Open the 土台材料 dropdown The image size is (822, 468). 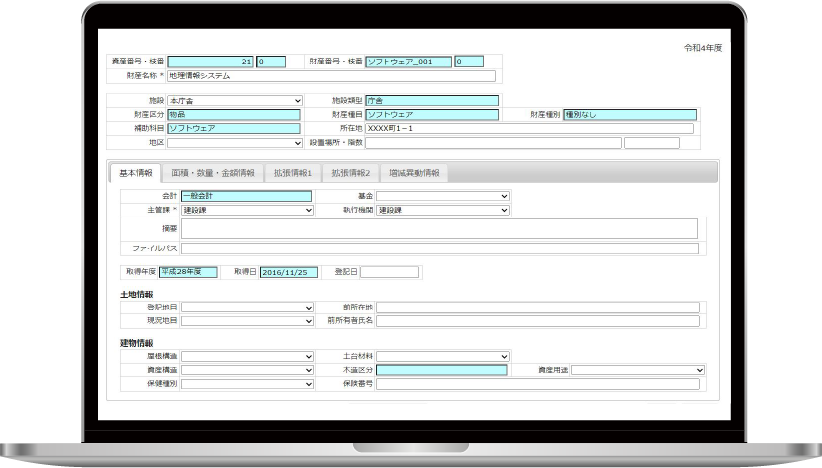coord(442,356)
